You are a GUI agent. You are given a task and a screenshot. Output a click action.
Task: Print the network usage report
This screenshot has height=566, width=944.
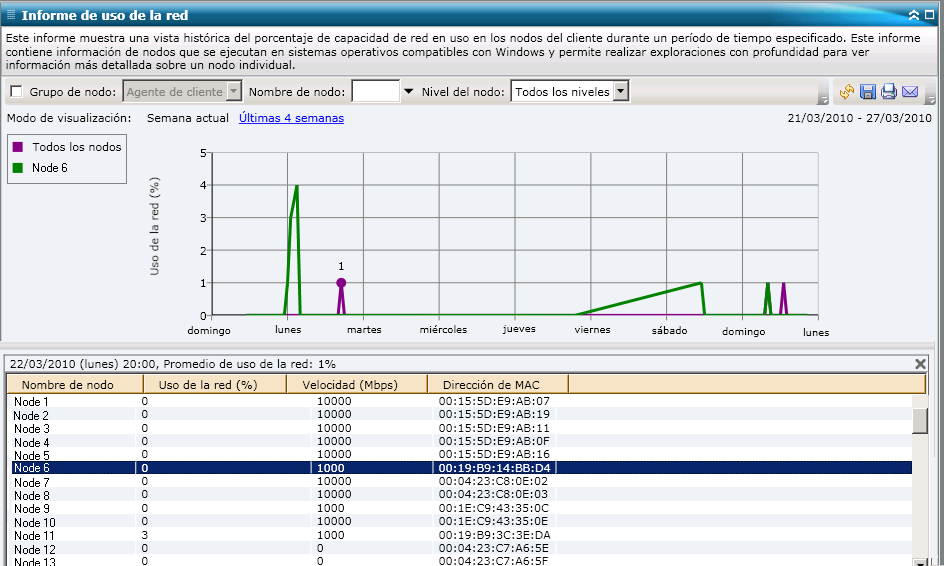pos(889,92)
